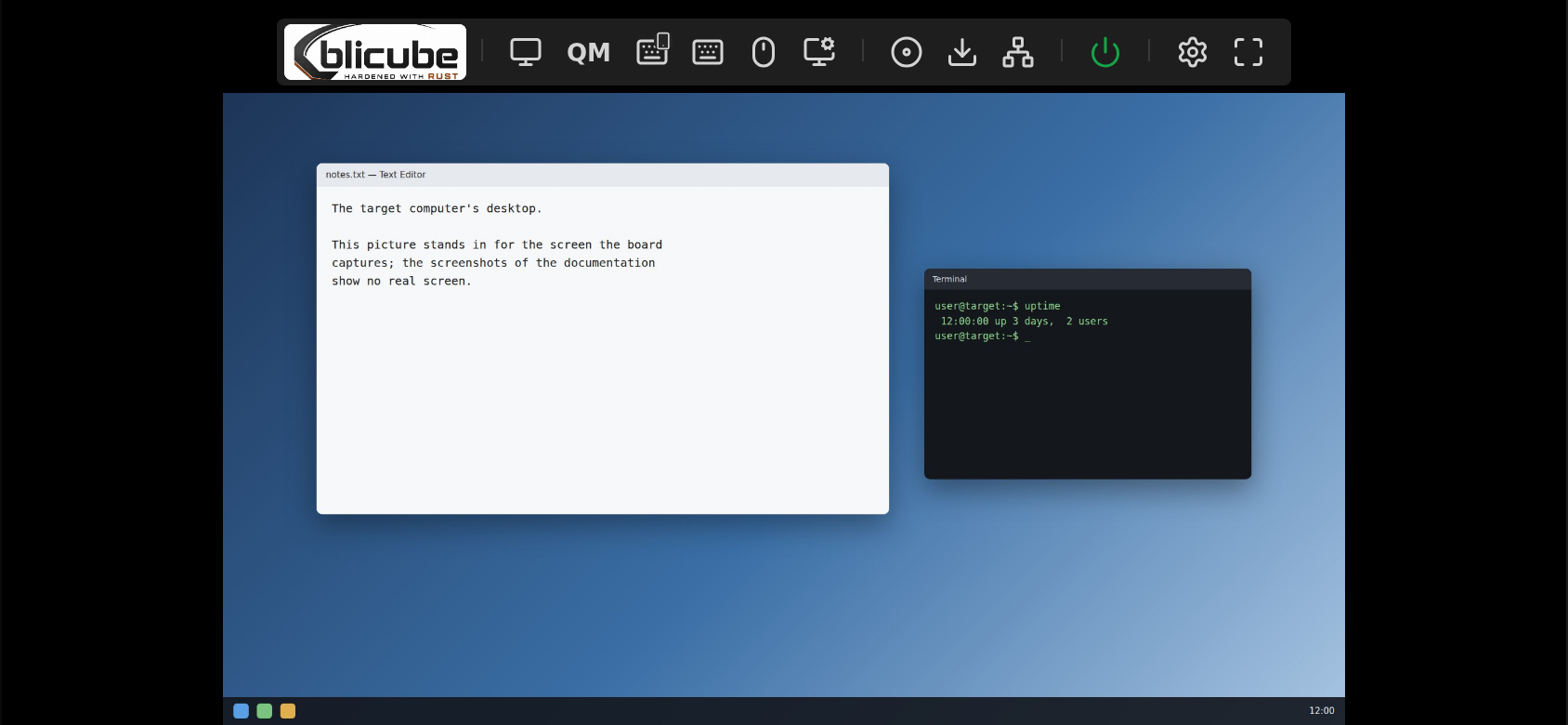Toggle the green power icon
The height and width of the screenshot is (725, 1568).
point(1105,52)
